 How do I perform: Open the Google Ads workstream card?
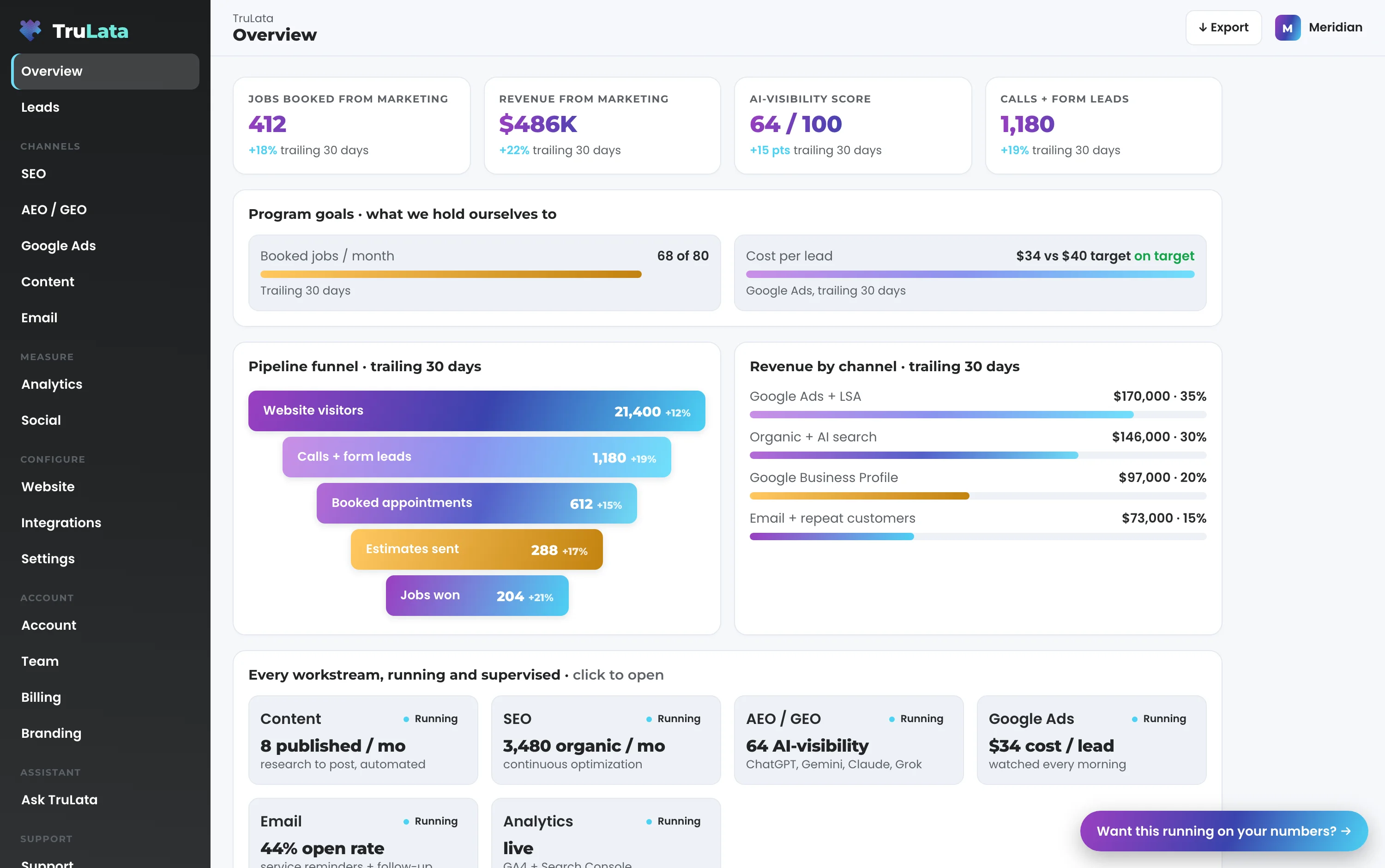[1091, 741]
